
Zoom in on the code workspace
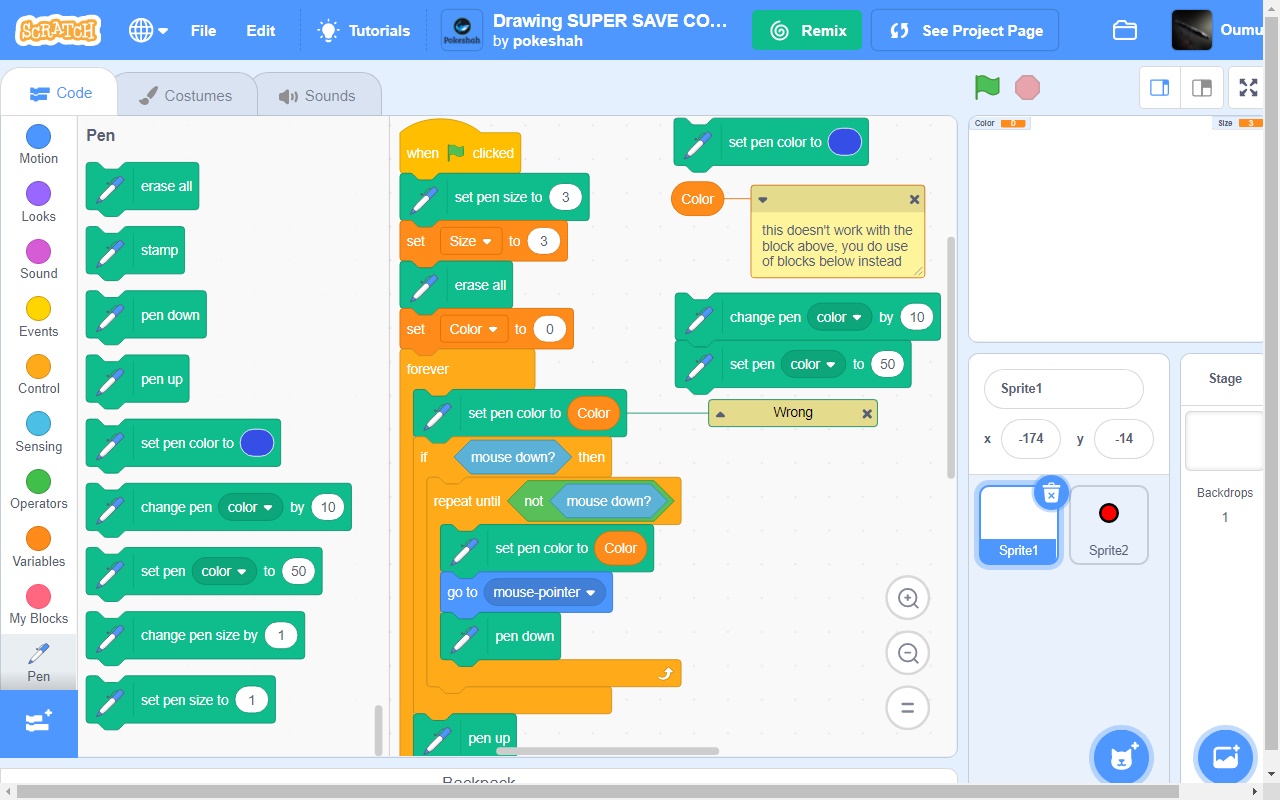click(x=907, y=597)
